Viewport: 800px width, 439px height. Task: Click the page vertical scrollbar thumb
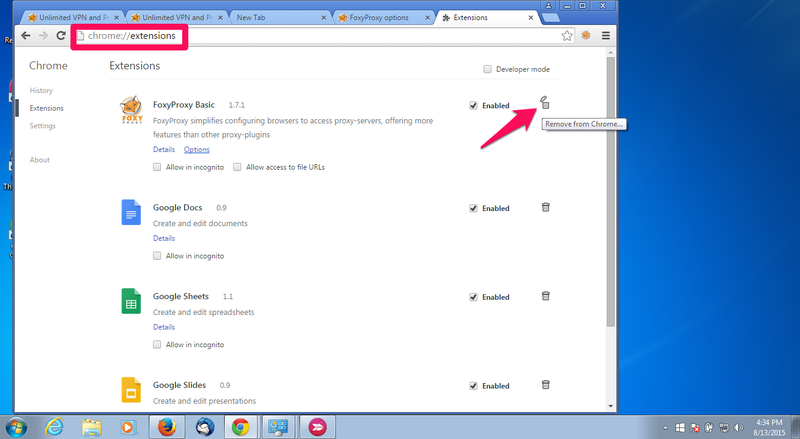[x=611, y=191]
